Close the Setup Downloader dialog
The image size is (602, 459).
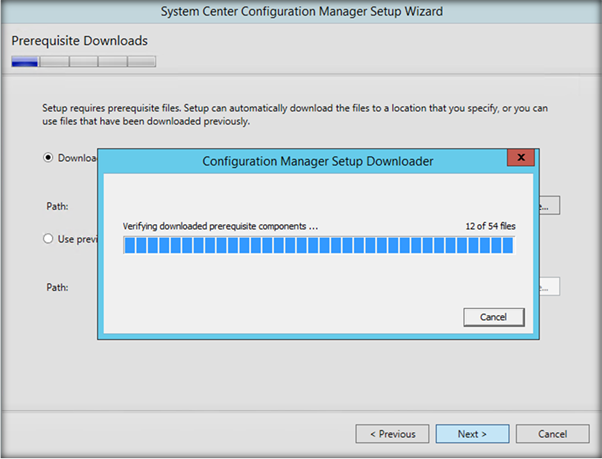pyautogui.click(x=521, y=157)
